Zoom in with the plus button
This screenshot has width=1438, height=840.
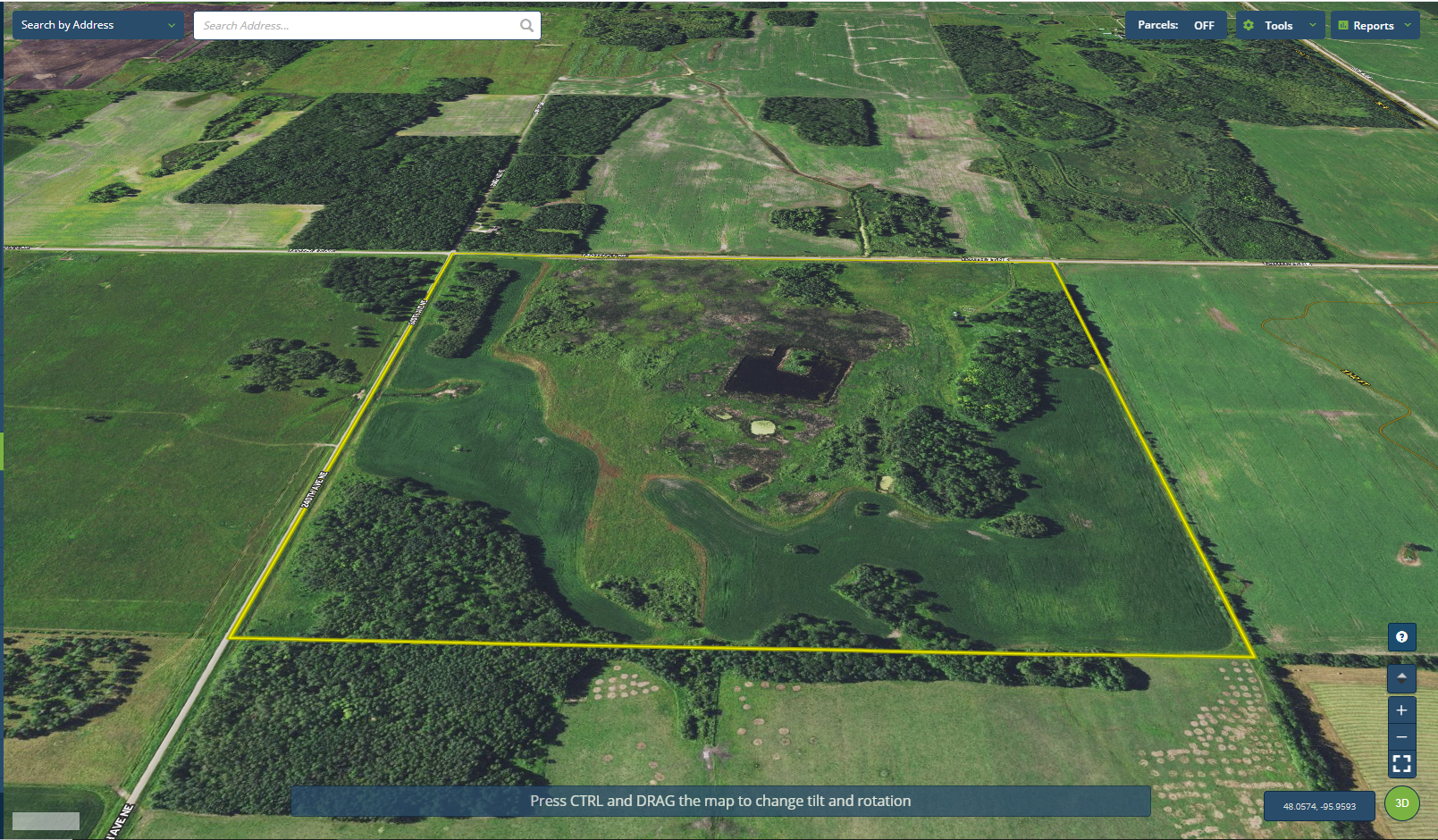1401,710
